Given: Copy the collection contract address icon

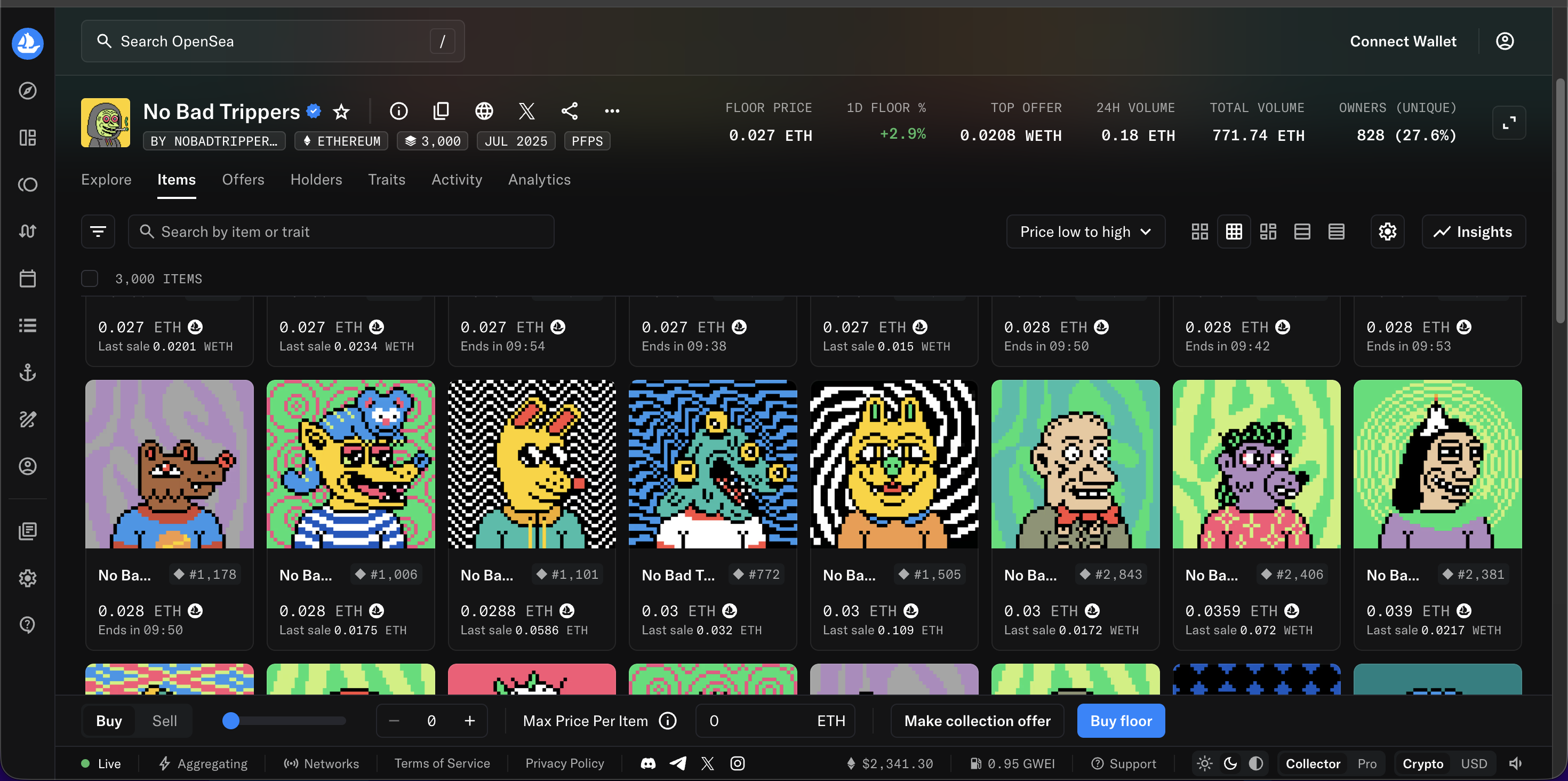Looking at the screenshot, I should click(441, 111).
